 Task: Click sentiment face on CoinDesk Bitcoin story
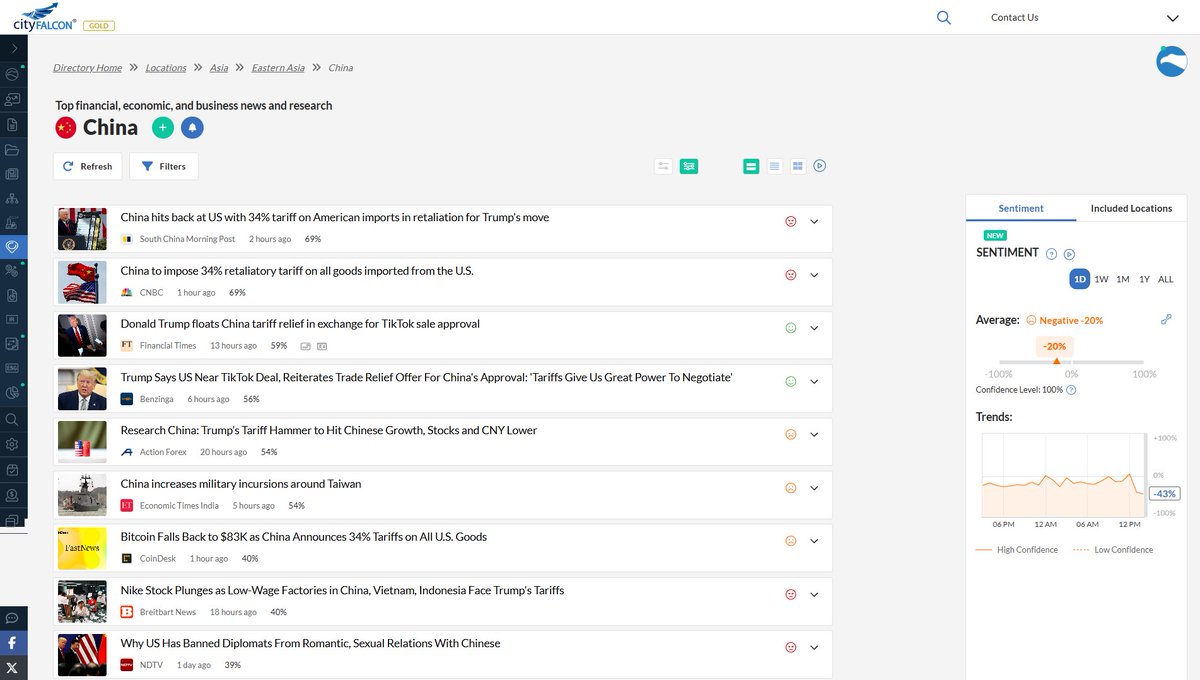(791, 541)
